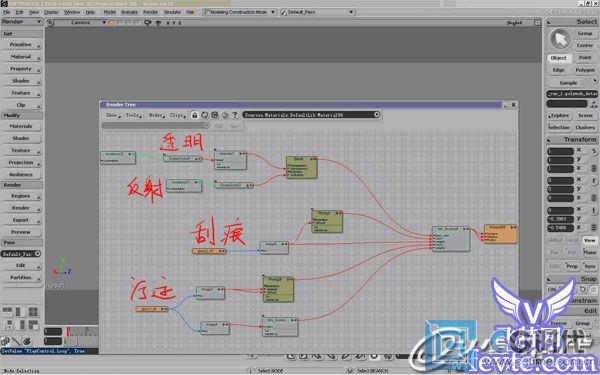Click the translation Y field showing -0.3983
Viewport: 600px width, 375px height.
pyautogui.click(x=560, y=219)
